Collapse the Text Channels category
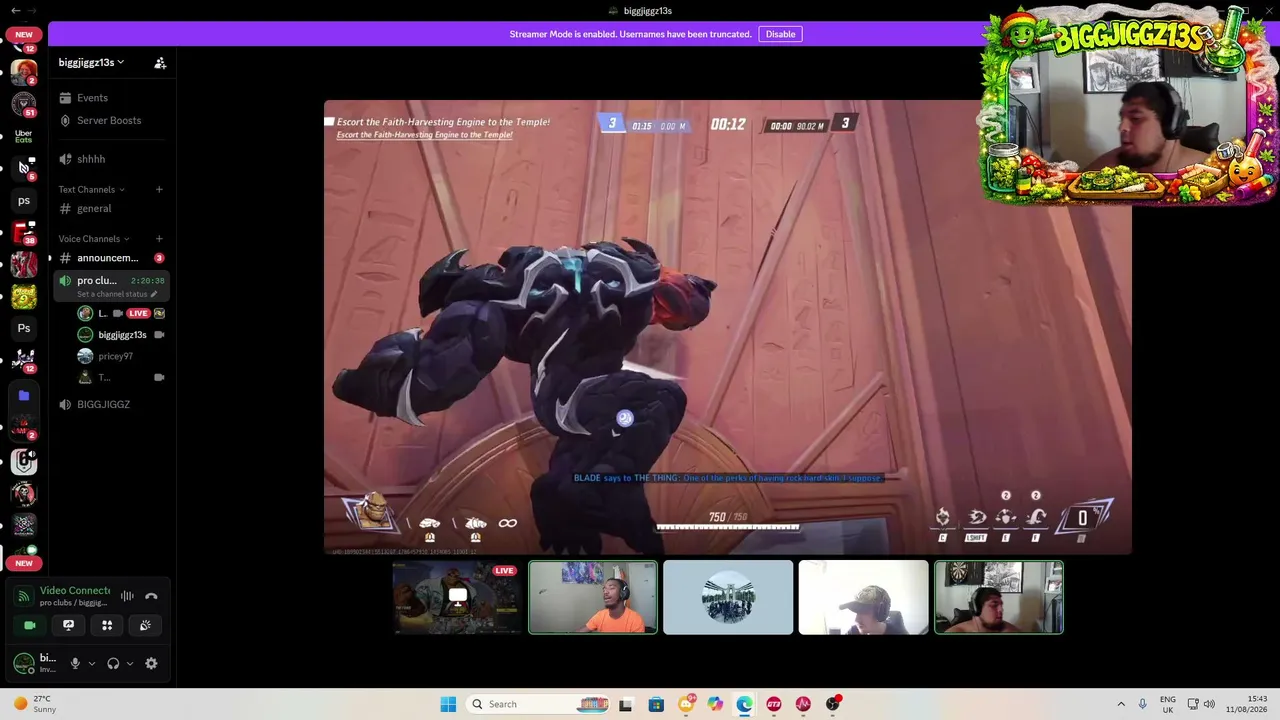Screen dimensions: 1280x720 (92, 189)
